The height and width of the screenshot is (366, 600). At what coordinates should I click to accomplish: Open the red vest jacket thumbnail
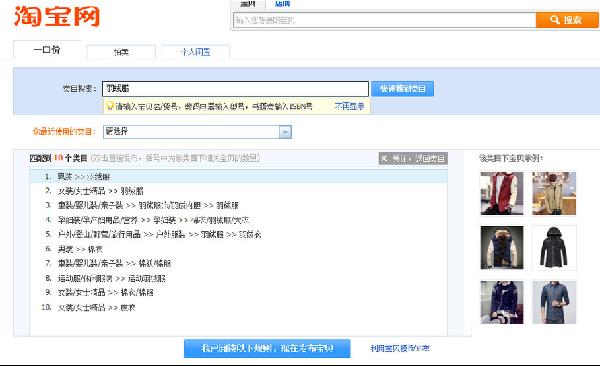[502, 193]
